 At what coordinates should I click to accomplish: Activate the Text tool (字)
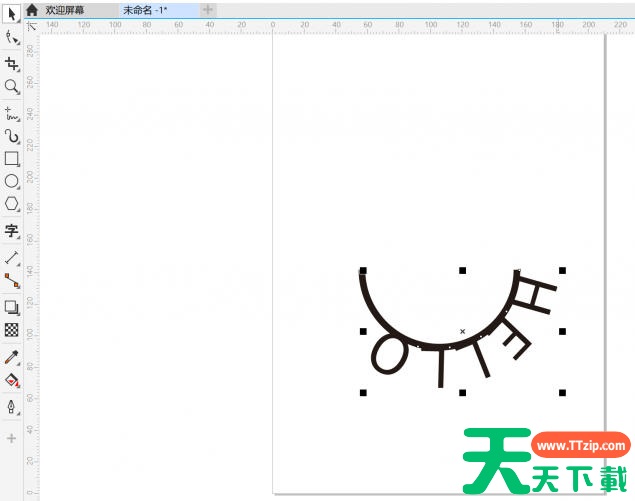(12, 231)
